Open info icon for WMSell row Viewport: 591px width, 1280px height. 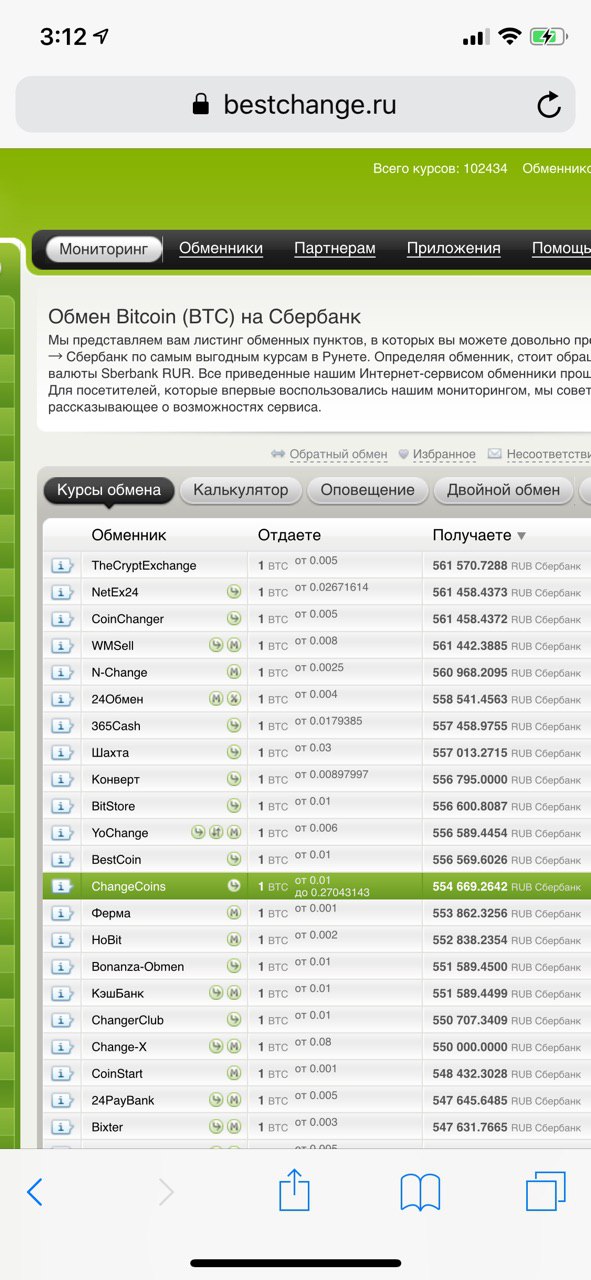pyautogui.click(x=63, y=646)
